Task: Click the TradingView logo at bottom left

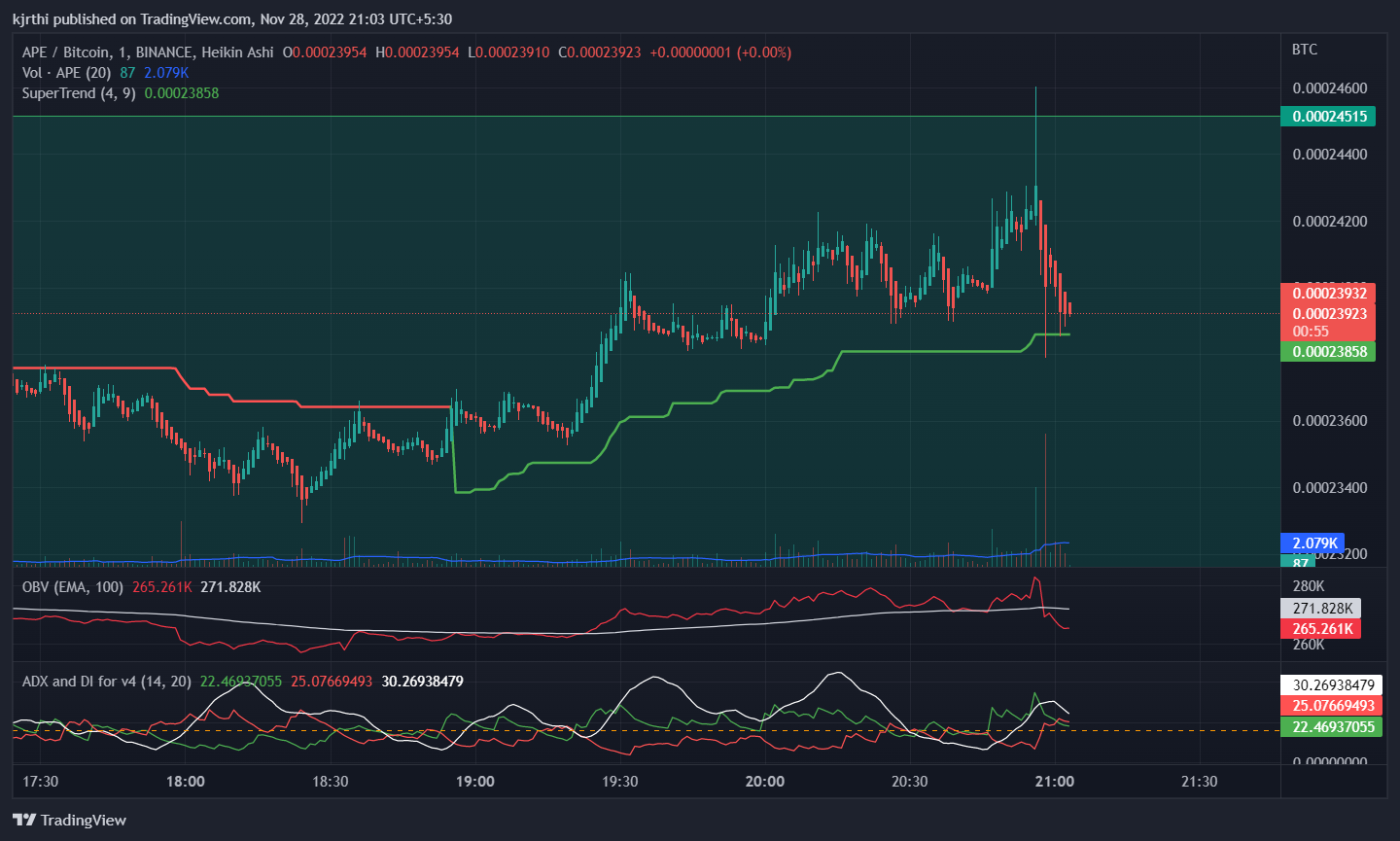Action: tap(69, 820)
